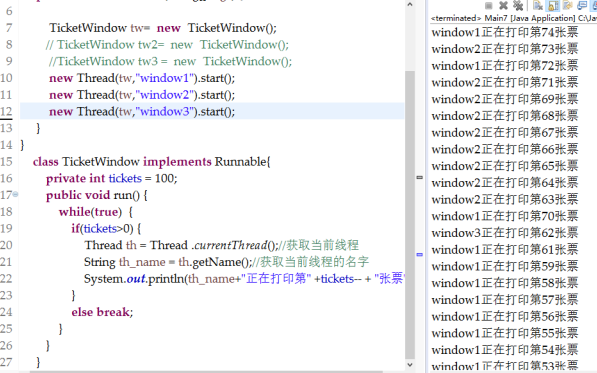The image size is (597, 373).
Task: Click the Terminate square icon in Console
Action: (488, 5)
